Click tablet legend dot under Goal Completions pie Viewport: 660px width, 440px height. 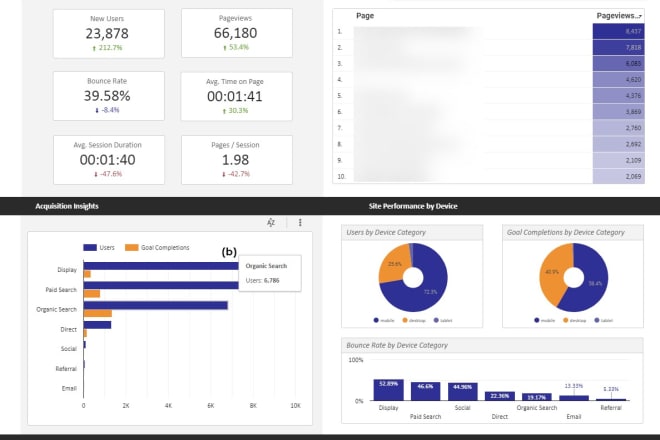pos(597,320)
